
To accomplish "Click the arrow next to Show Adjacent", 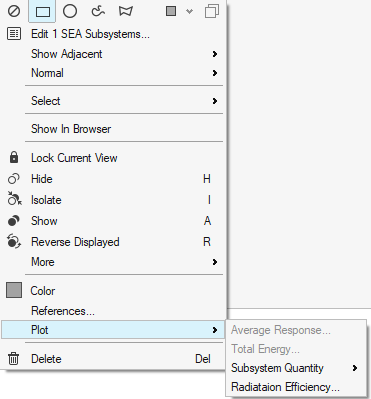I will 215,54.
